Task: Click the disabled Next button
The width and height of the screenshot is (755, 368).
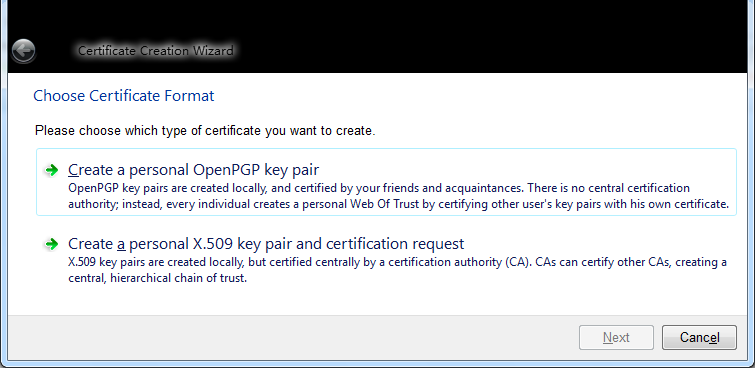Action: tap(616, 338)
